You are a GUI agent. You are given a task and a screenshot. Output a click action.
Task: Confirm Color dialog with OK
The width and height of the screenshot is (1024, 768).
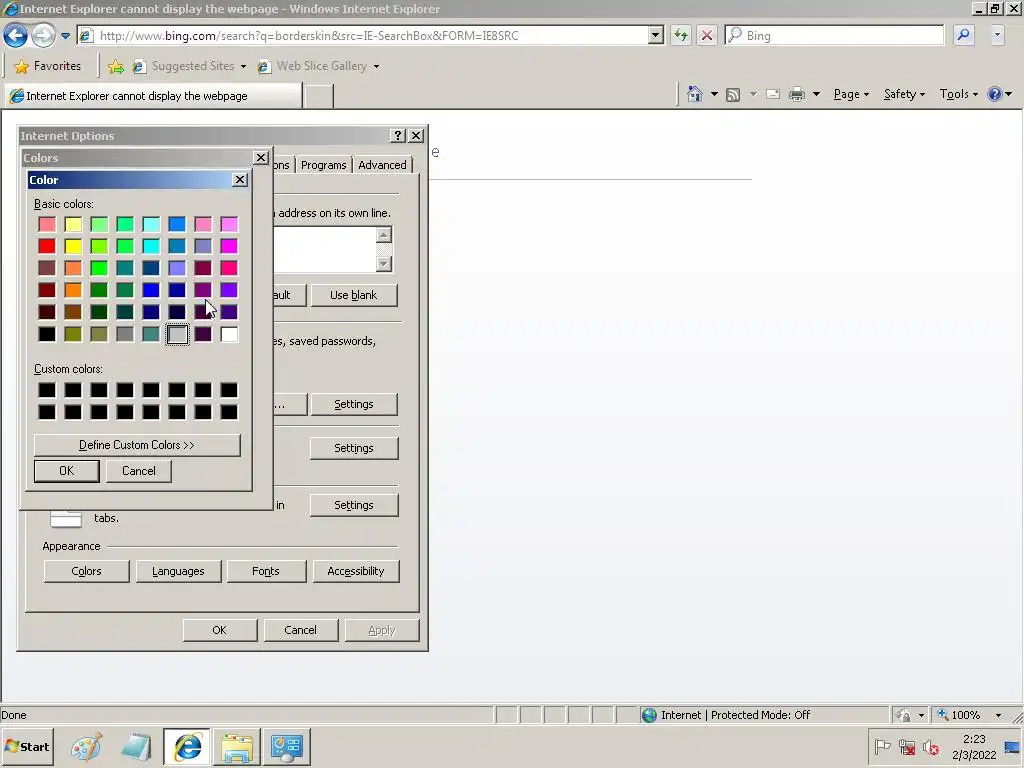pos(67,471)
